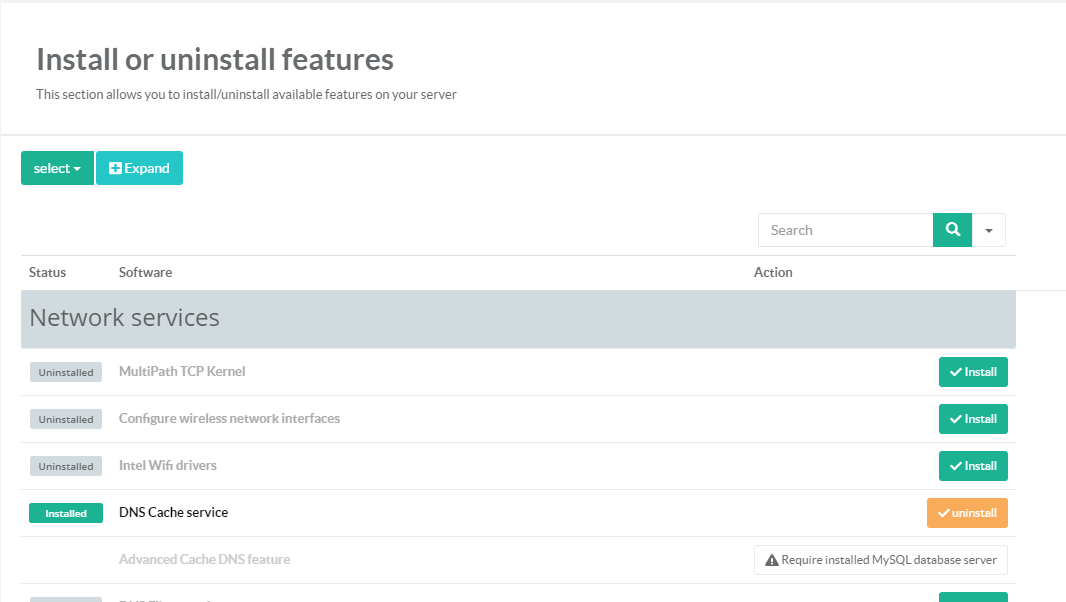Select the Advanced Cache DNS feature label

click(204, 559)
